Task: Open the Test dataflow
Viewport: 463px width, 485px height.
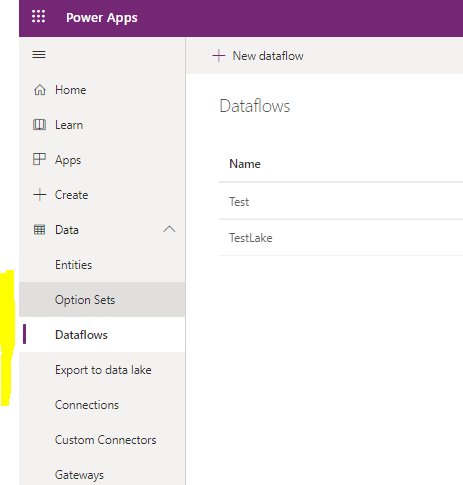Action: [x=239, y=202]
